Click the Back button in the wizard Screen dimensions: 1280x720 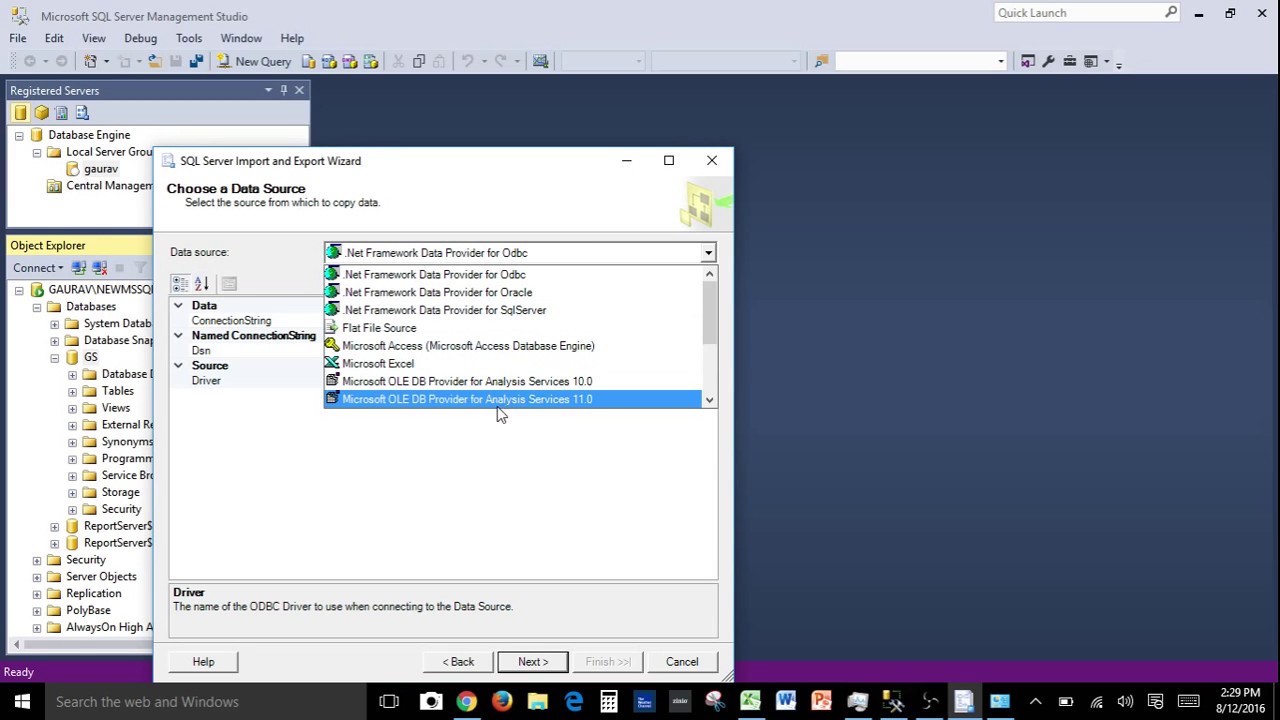tap(459, 662)
